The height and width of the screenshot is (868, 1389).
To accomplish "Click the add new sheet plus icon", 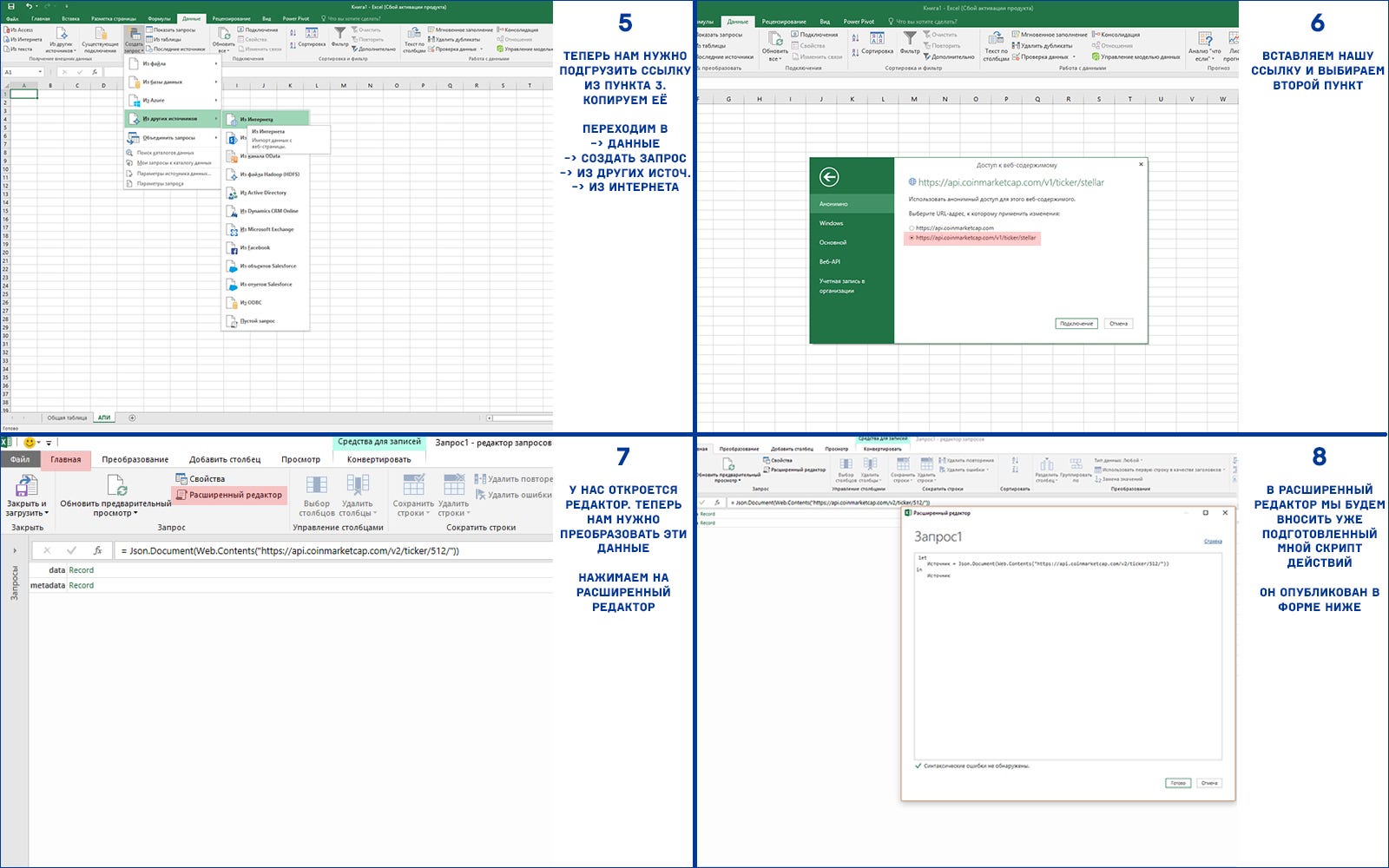I will pyautogui.click(x=132, y=418).
